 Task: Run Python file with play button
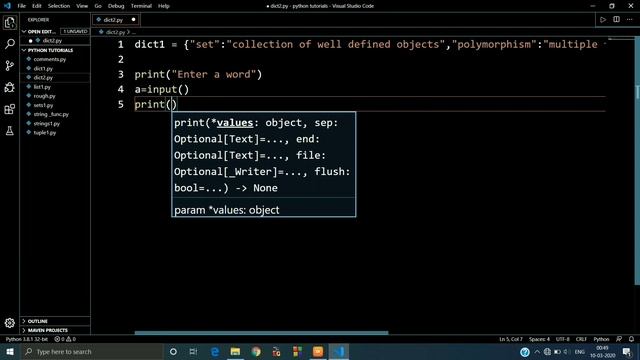(x=602, y=20)
